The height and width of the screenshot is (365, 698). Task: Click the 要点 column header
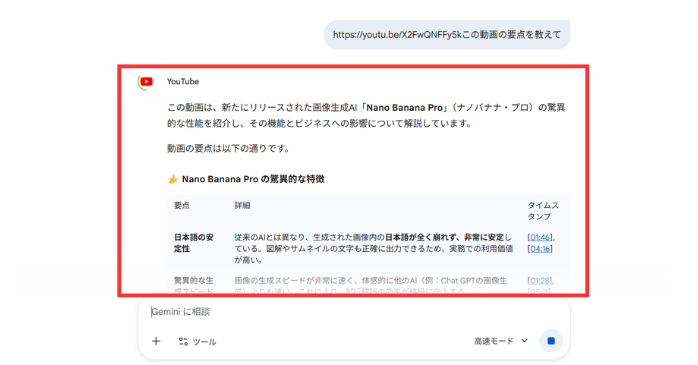point(182,205)
